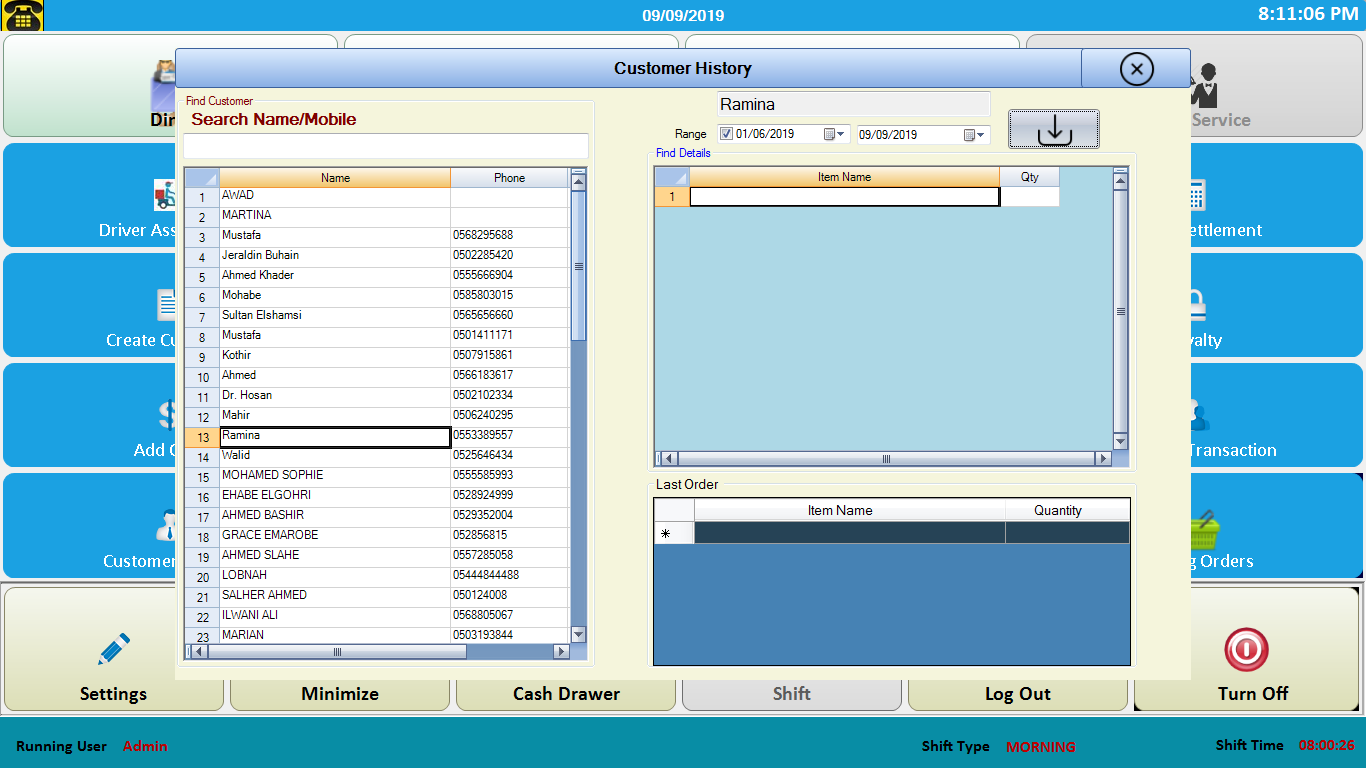
Task: Click customer list horizontal scroll right arrow
Action: [561, 652]
